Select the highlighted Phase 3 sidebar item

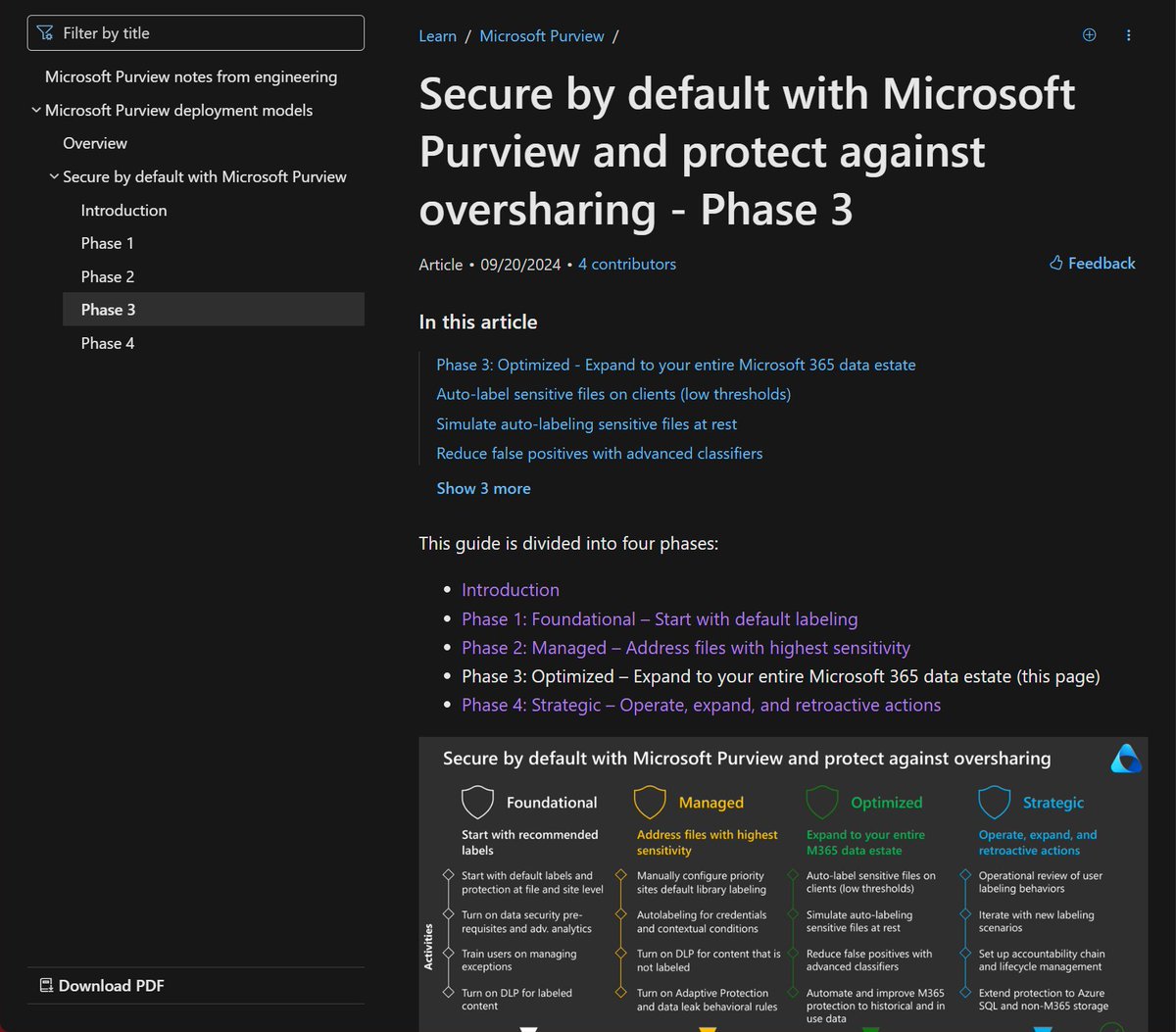point(214,310)
